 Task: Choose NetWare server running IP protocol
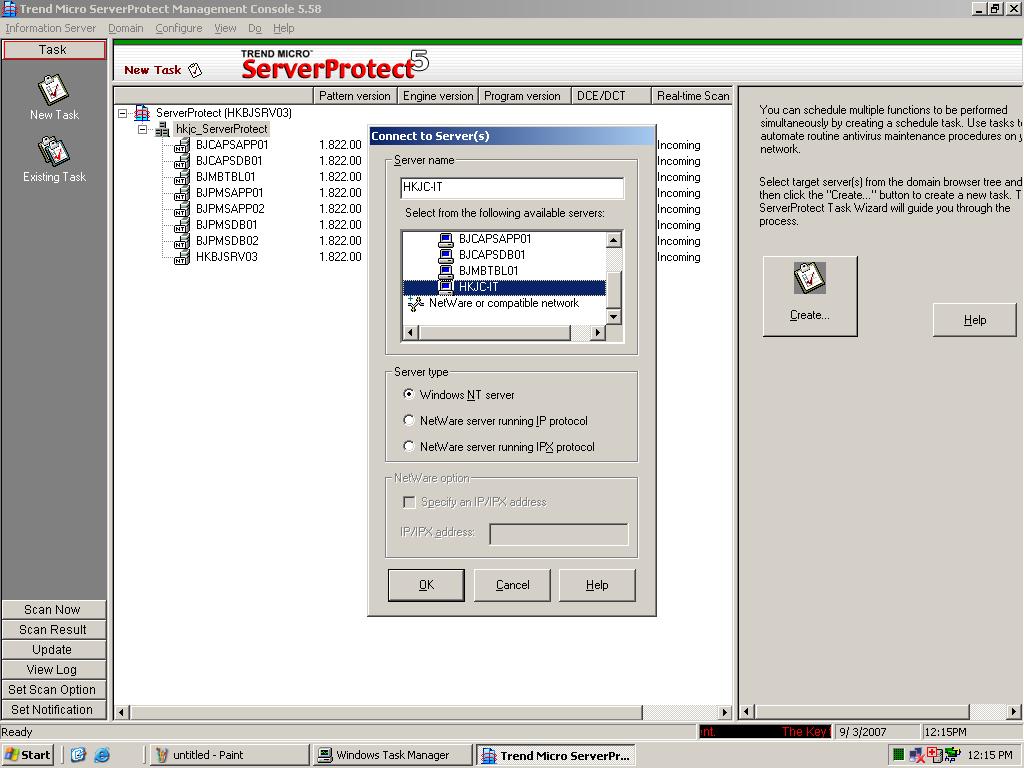(x=409, y=420)
